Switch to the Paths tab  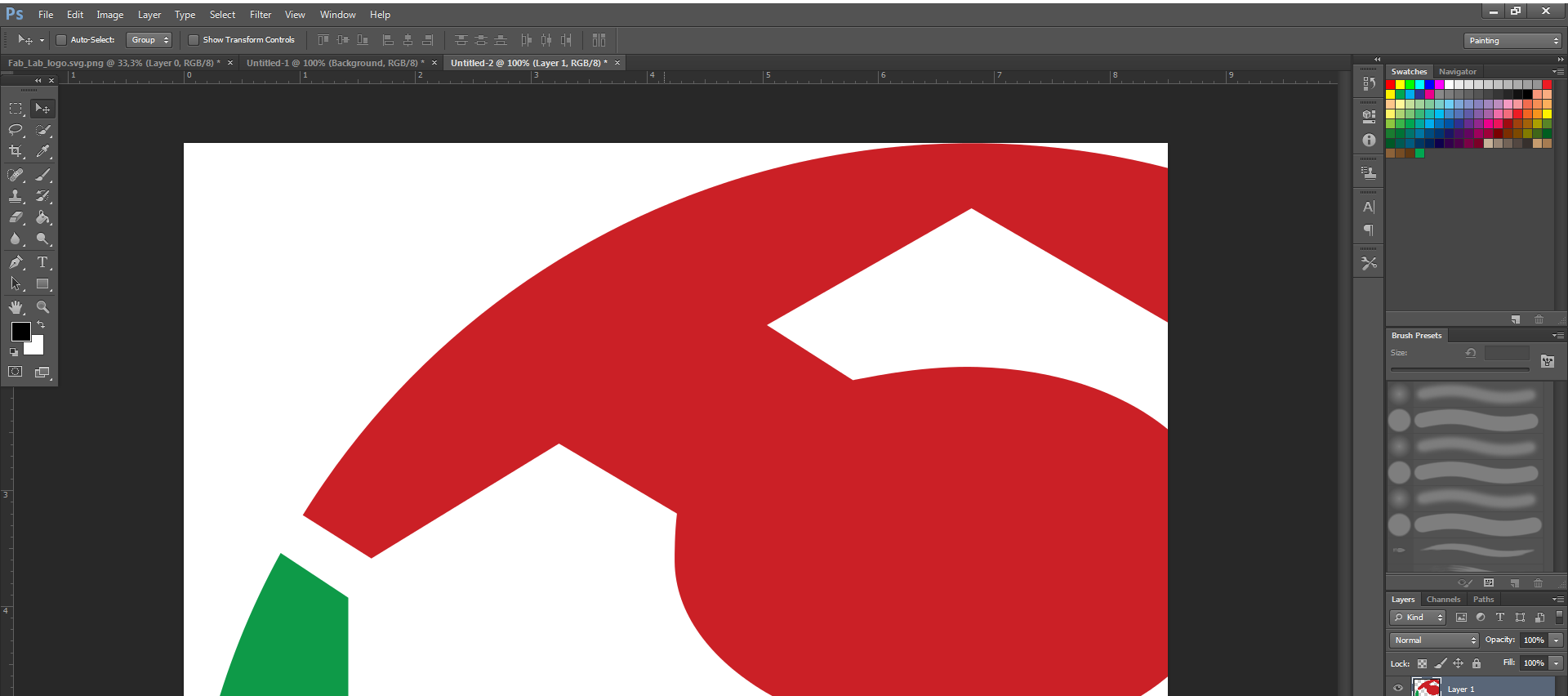pyautogui.click(x=1484, y=600)
